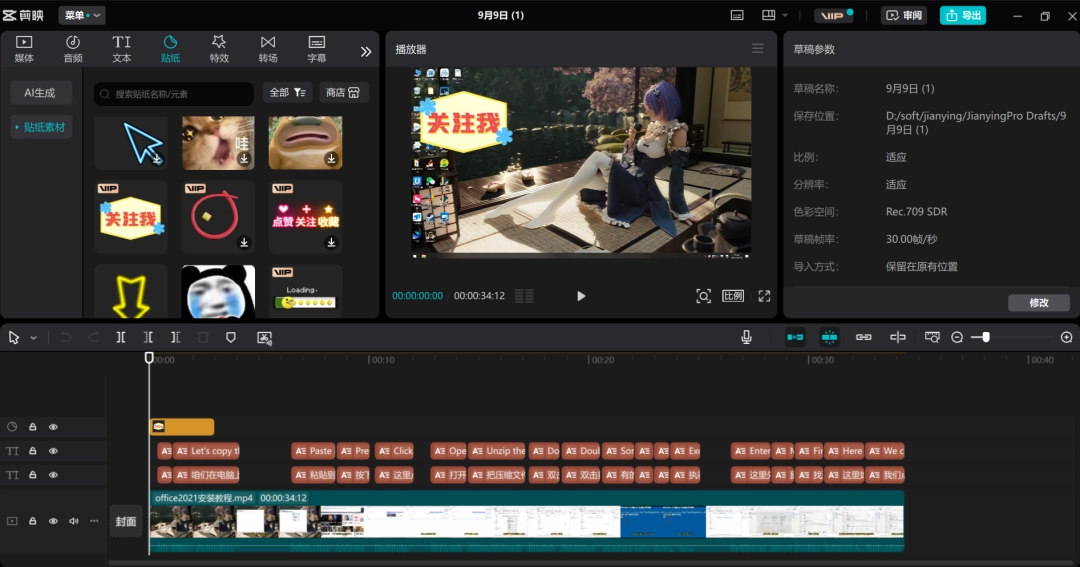Image resolution: width=1080 pixels, height=567 pixels.
Task: Zoom in the timeline with plus icon
Action: (1066, 338)
